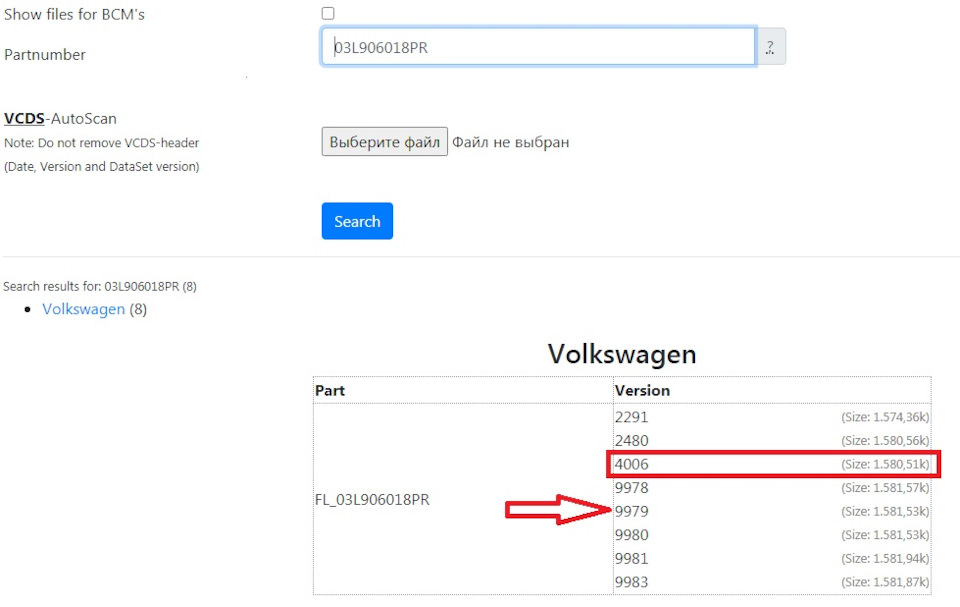
Task: Open the Volkswagen results link
Action: pyautogui.click(x=83, y=309)
